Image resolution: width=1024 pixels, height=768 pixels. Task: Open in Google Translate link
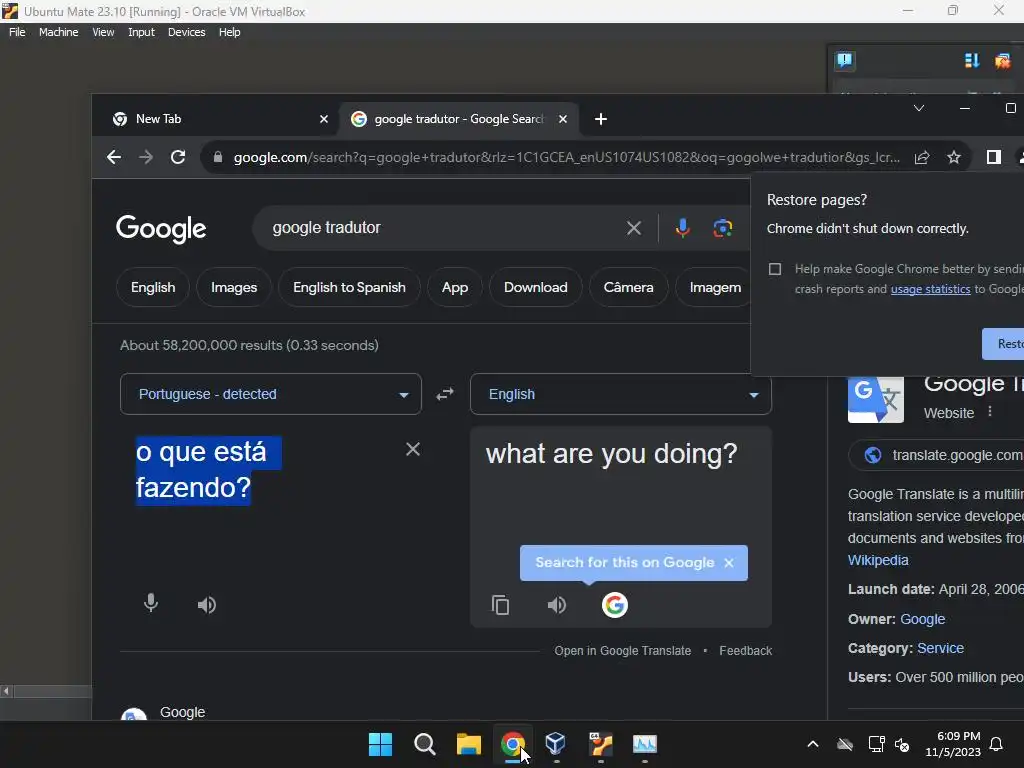tap(622, 650)
